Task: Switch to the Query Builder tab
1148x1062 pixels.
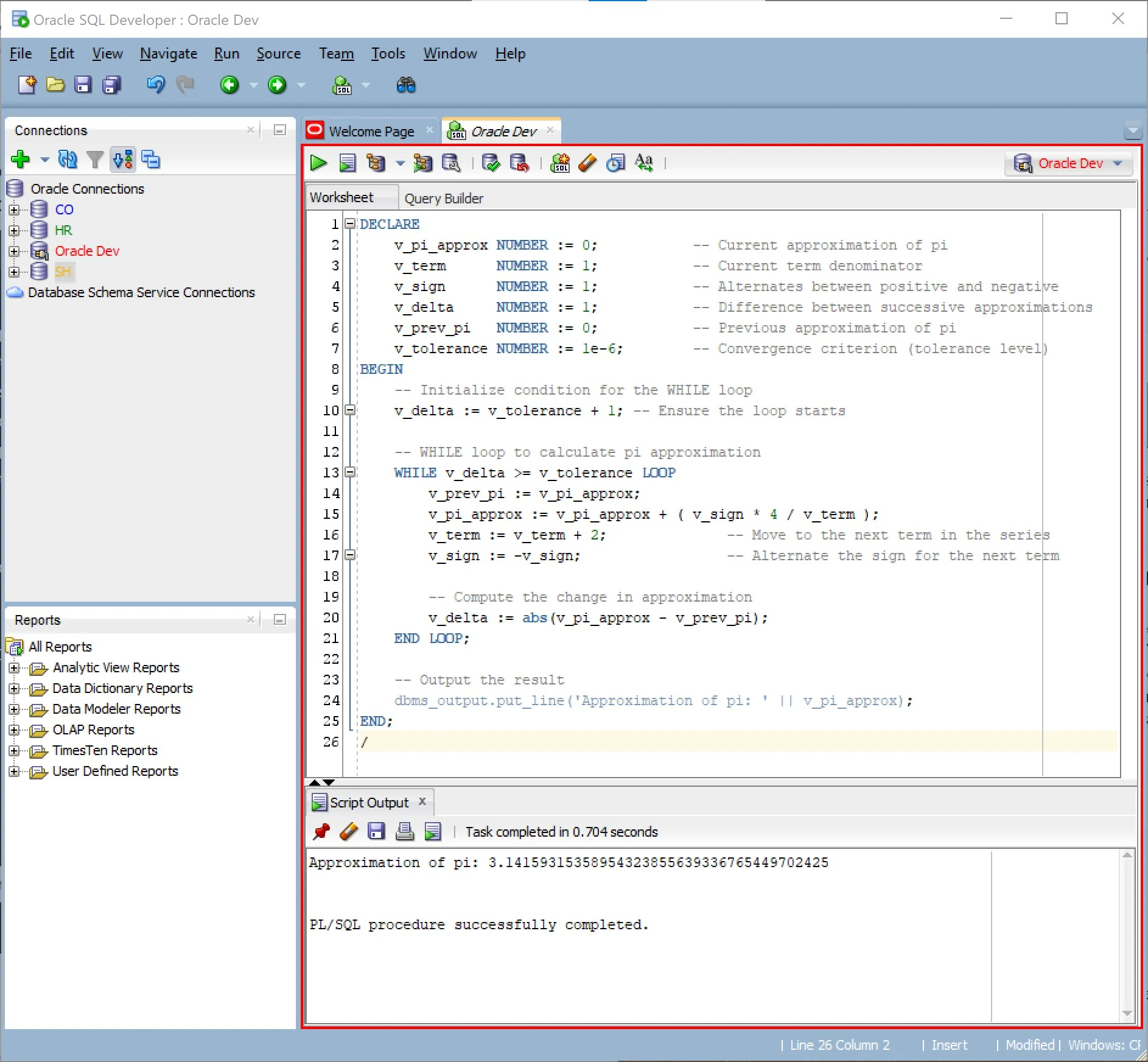Action: pyautogui.click(x=444, y=199)
